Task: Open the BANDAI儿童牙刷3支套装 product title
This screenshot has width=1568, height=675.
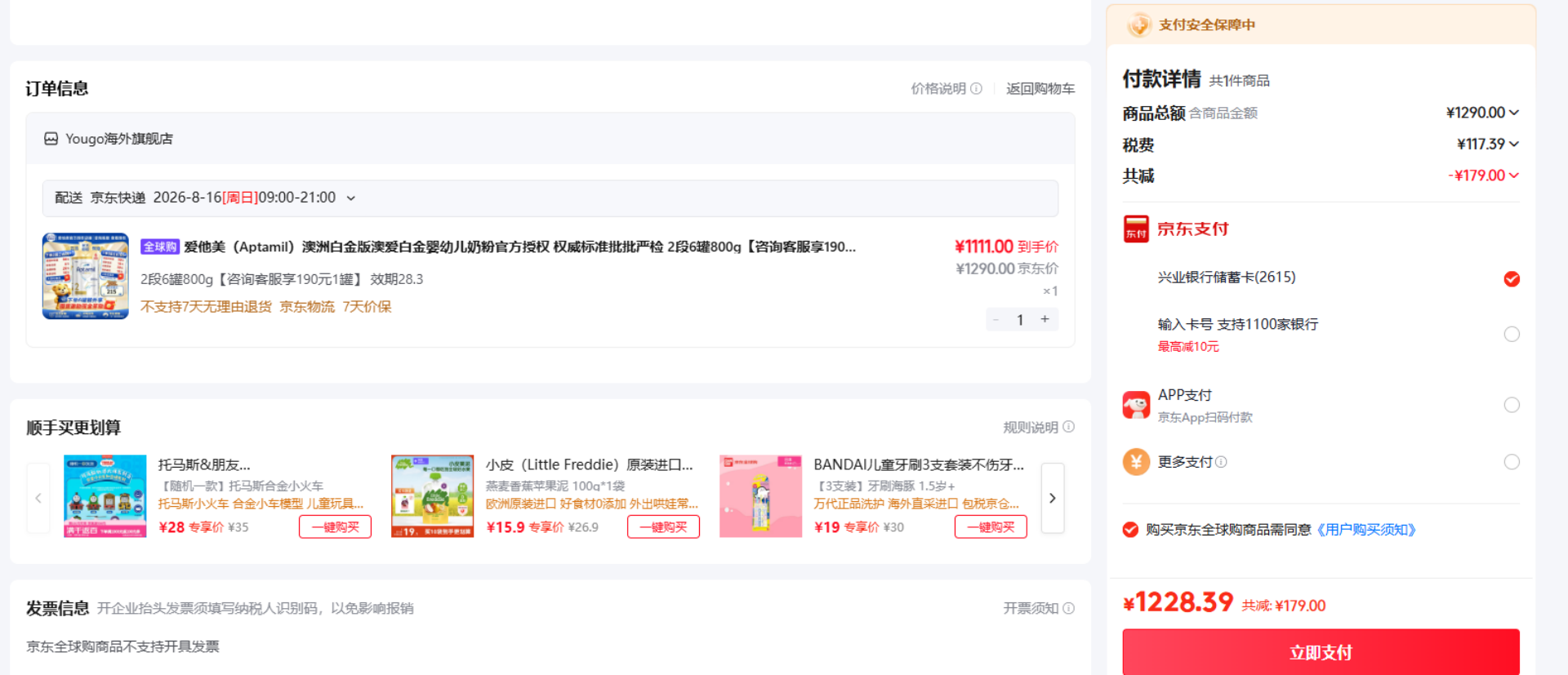Action: (x=919, y=464)
